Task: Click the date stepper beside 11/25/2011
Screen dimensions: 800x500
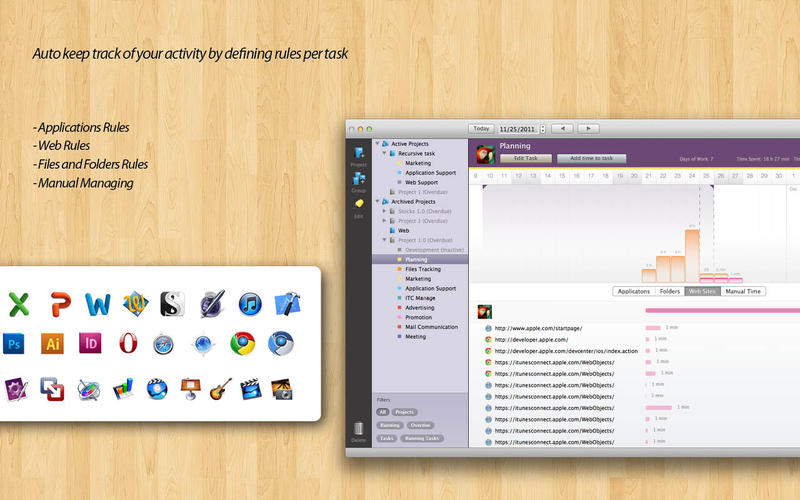Action: (x=541, y=129)
